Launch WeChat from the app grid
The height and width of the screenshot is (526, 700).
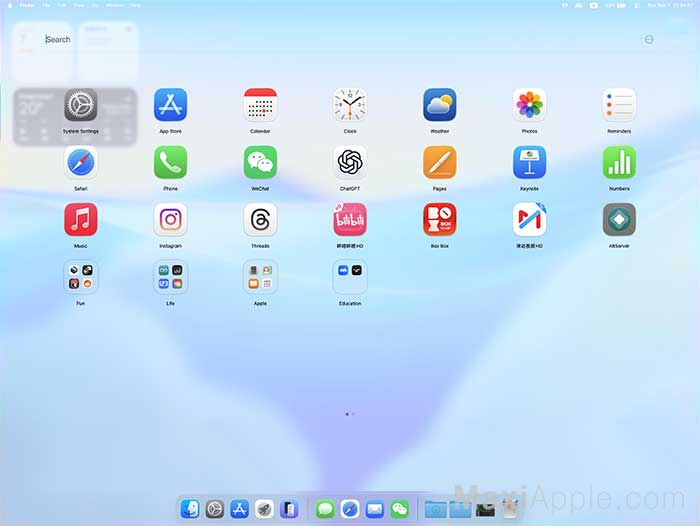260,162
